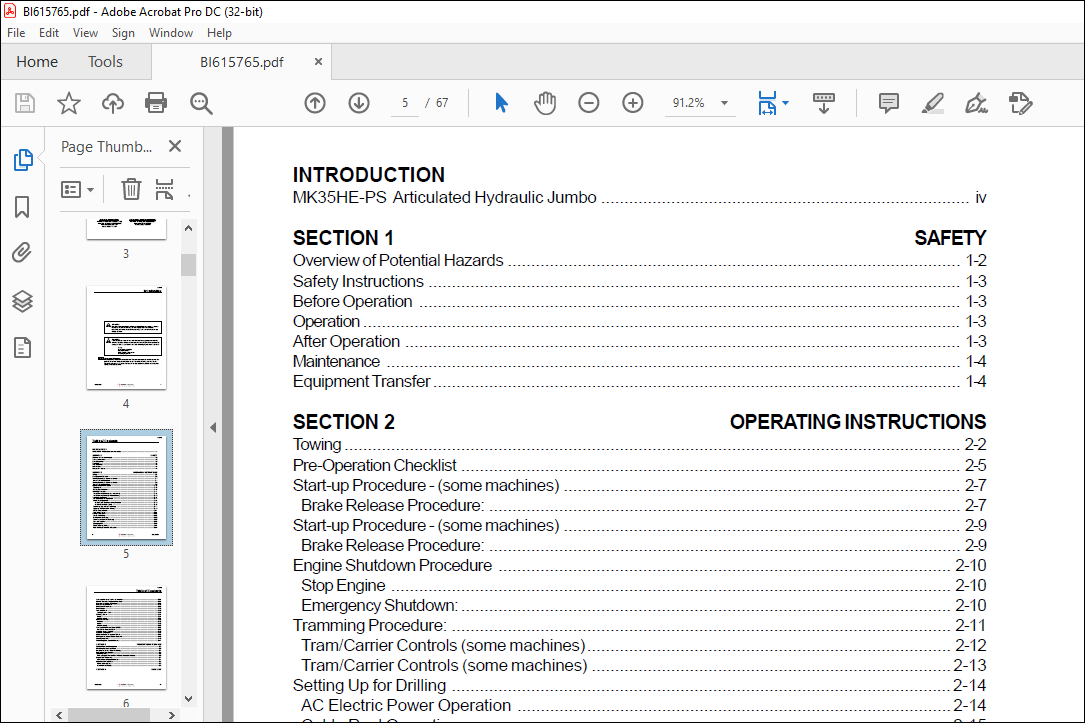This screenshot has height=723, width=1085.
Task: Click 'Pre-Operation Checklist' contents entry
Action: pos(639,465)
